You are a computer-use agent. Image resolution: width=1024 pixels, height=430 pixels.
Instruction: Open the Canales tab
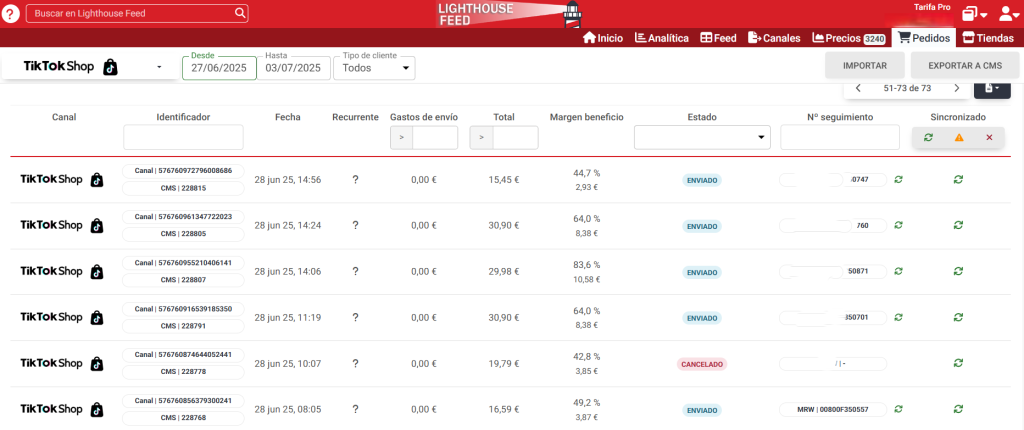tap(774, 38)
